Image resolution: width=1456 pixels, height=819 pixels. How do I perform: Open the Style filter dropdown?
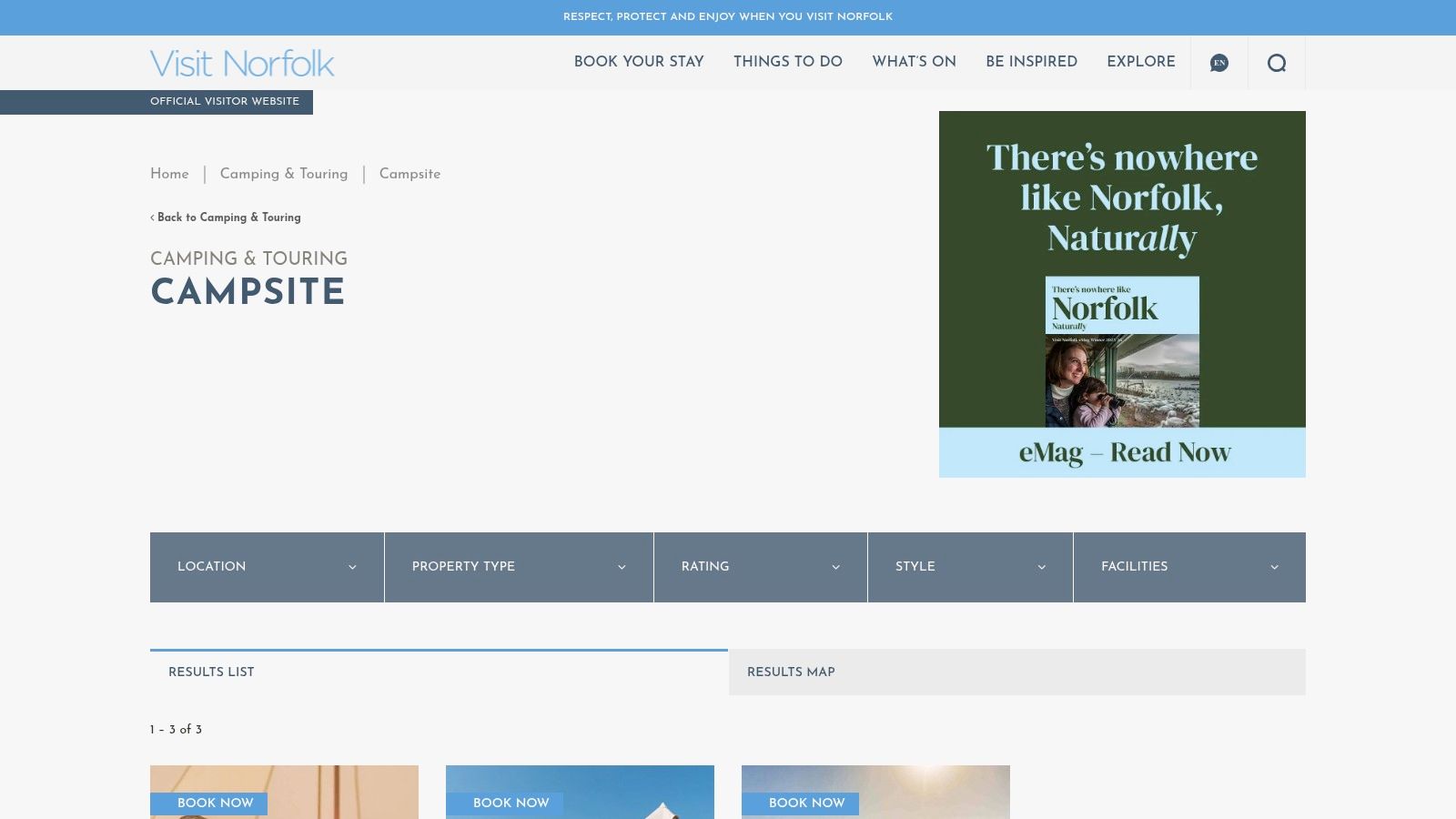(970, 567)
